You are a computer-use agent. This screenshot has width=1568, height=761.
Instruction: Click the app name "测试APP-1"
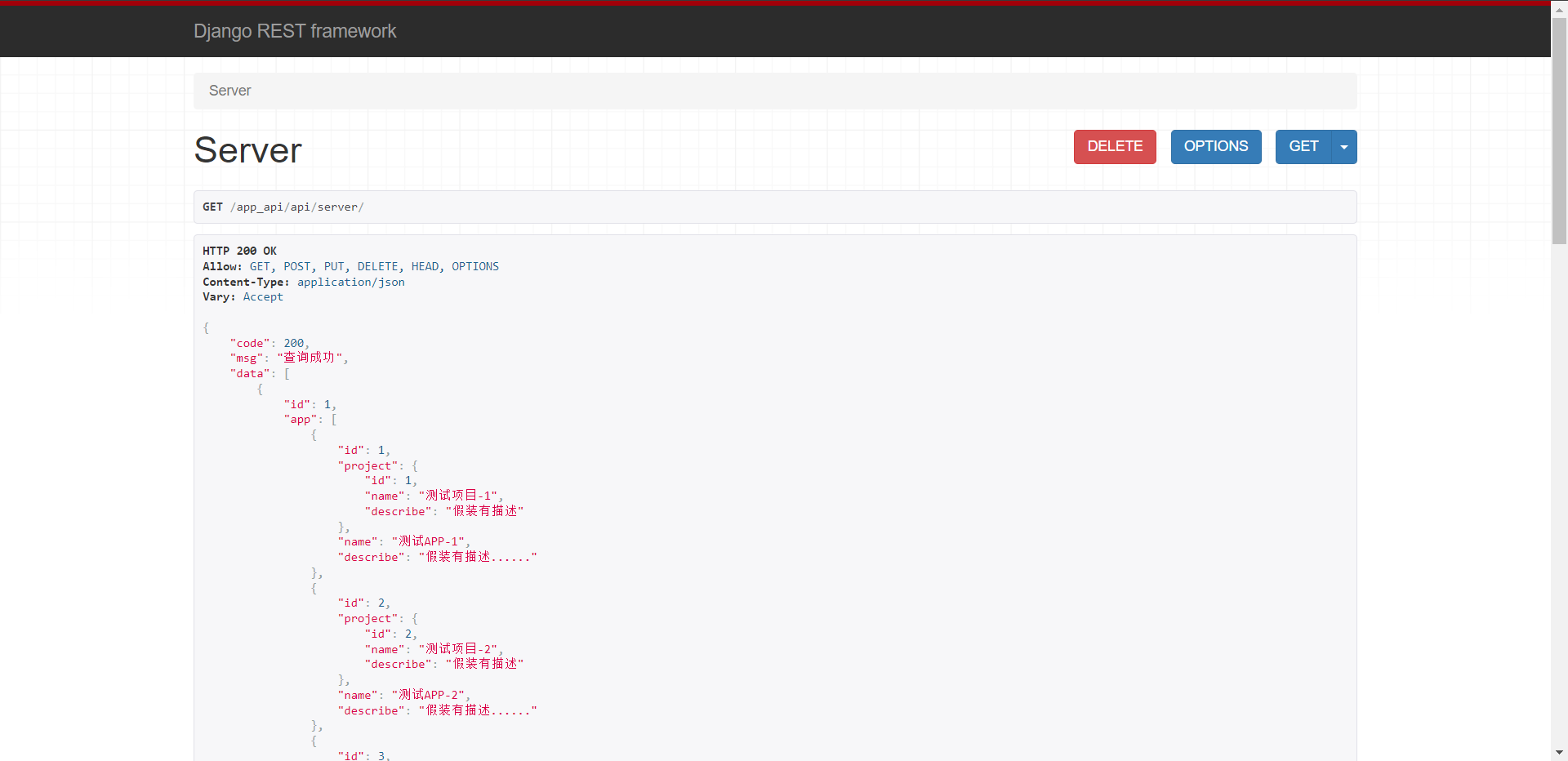tap(430, 541)
